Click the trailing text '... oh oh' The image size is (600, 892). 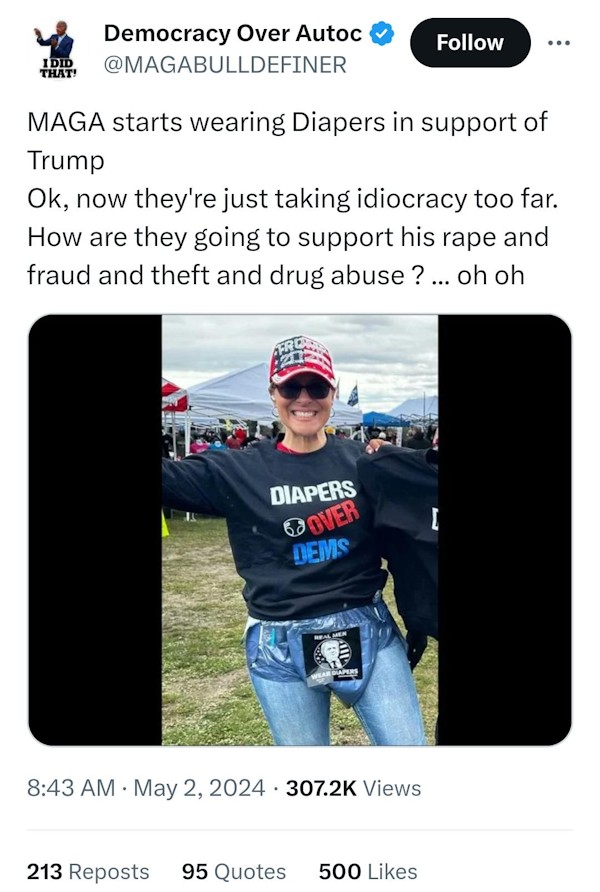click(x=478, y=275)
